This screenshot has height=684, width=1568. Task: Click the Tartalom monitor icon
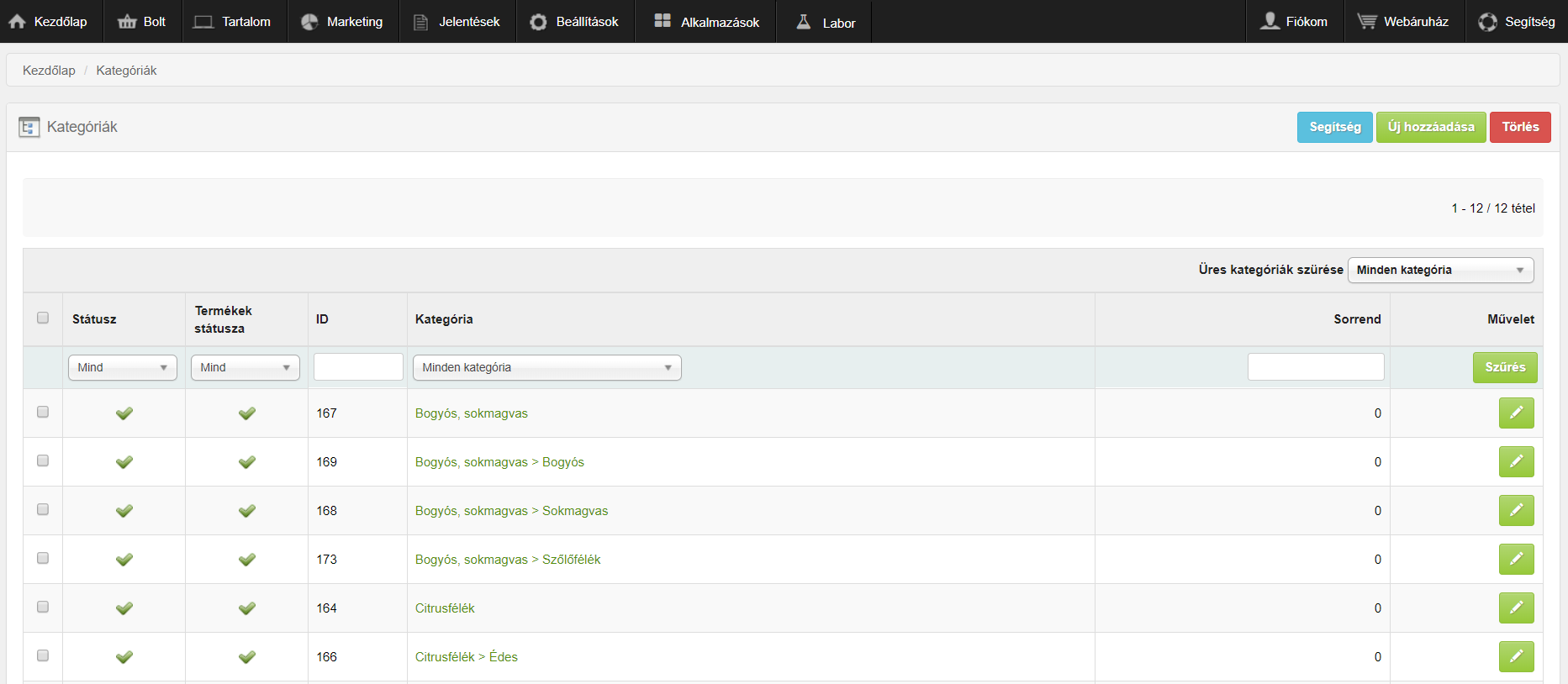click(203, 22)
